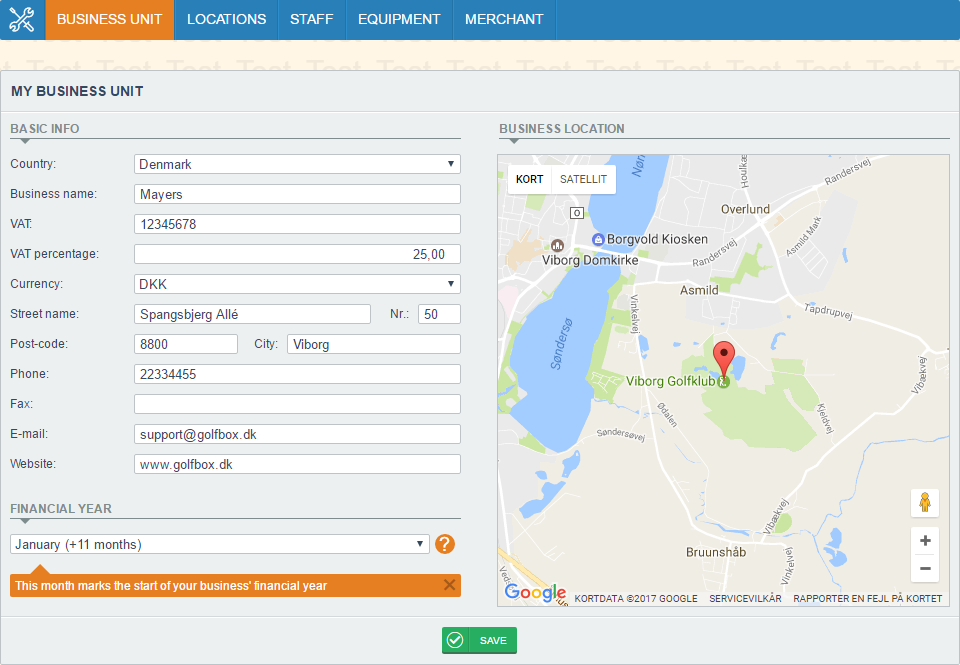Open the Currency dropdown showing DKK
This screenshot has height=665, width=960.
[297, 284]
